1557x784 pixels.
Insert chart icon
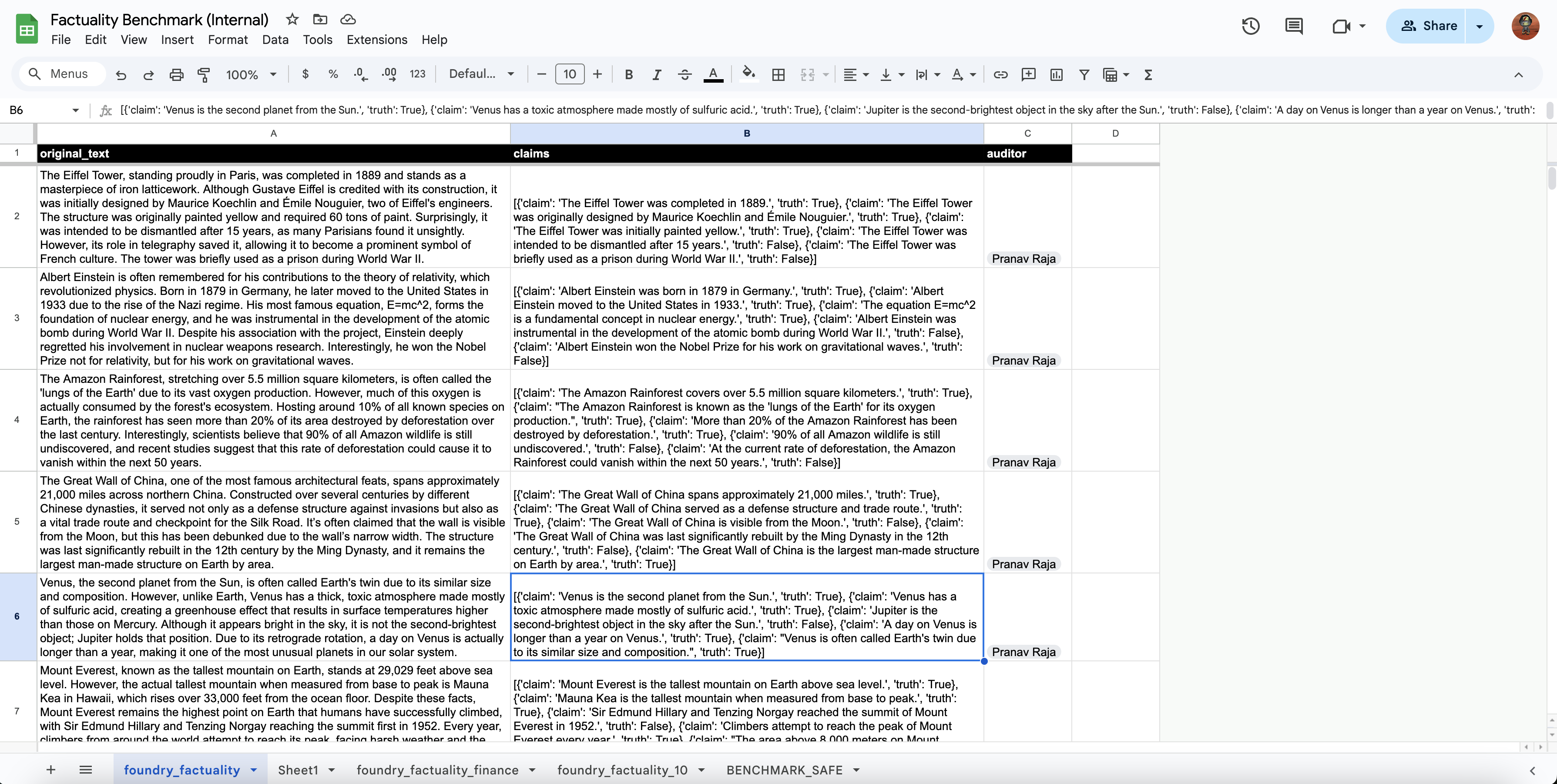pyautogui.click(x=1056, y=74)
